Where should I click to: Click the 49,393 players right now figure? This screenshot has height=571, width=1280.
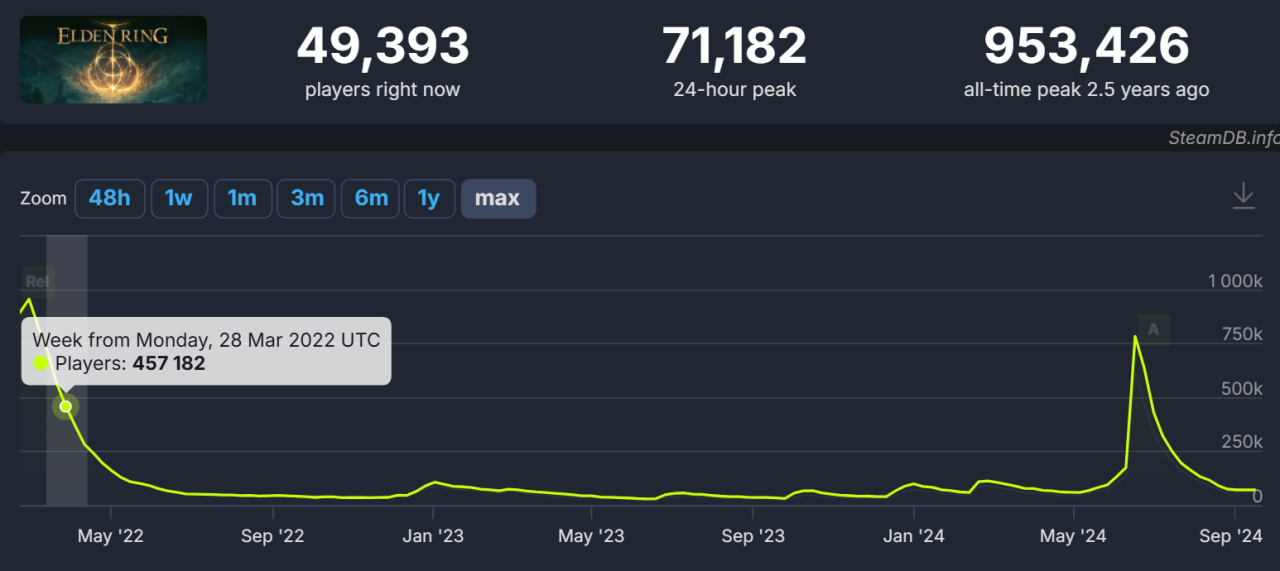[383, 45]
